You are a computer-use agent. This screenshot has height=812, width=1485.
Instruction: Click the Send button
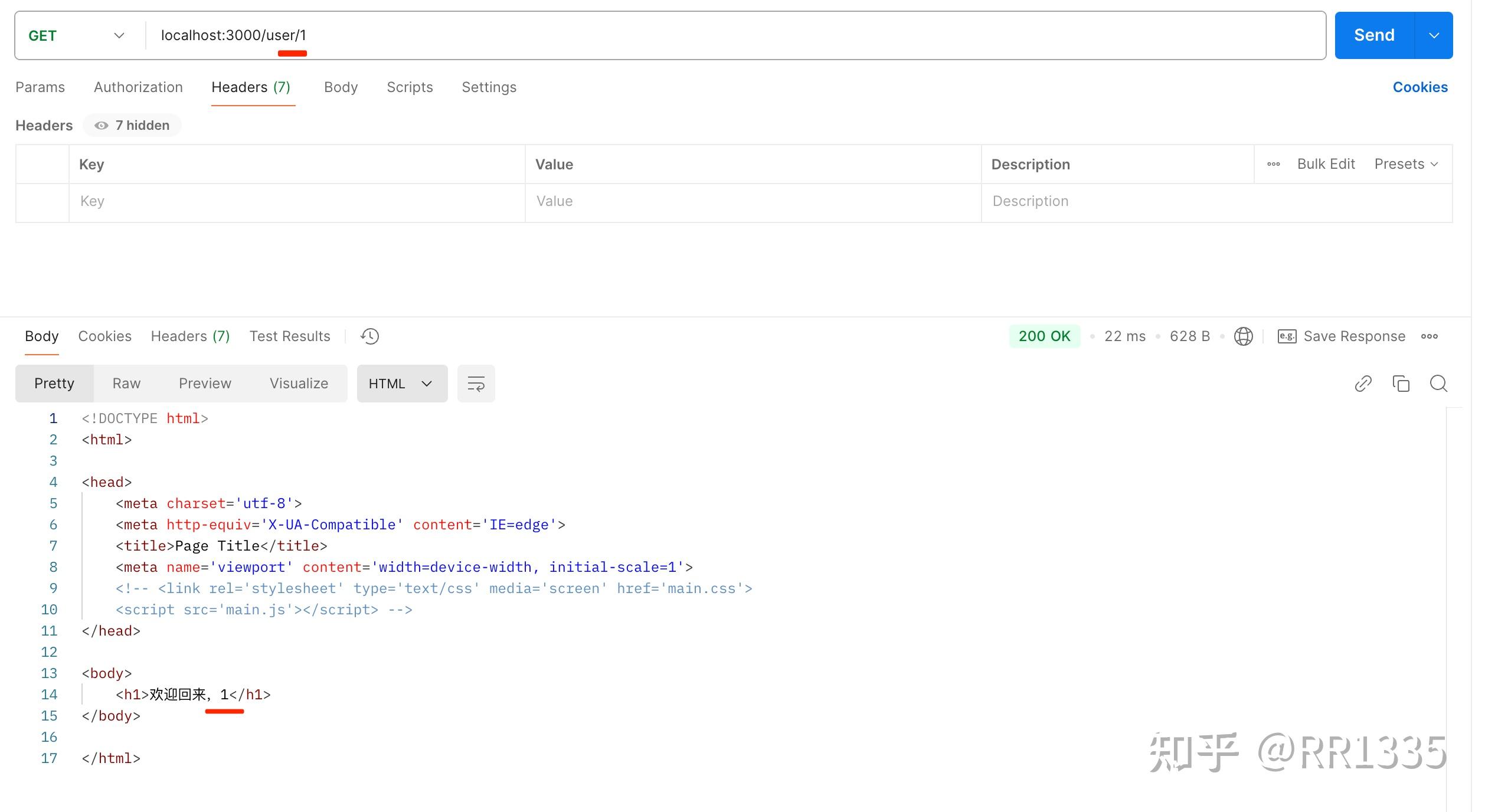(1373, 35)
